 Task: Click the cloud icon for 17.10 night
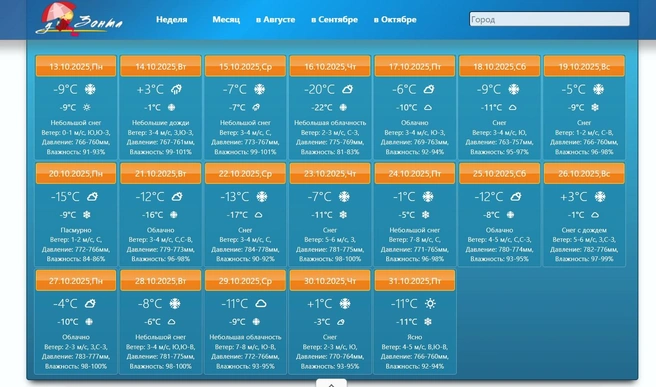coord(428,108)
